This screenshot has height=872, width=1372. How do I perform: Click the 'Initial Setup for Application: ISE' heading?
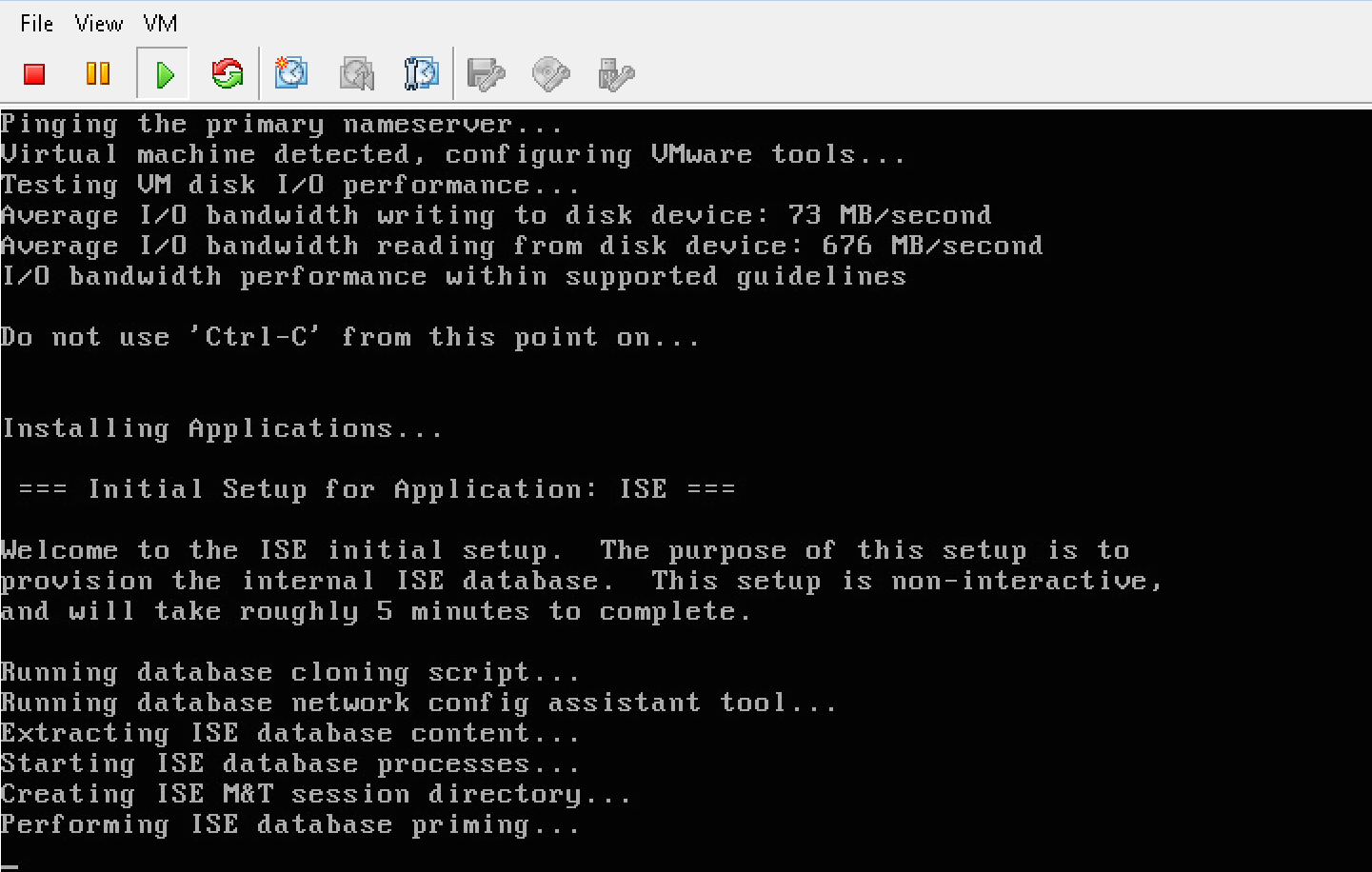[377, 490]
